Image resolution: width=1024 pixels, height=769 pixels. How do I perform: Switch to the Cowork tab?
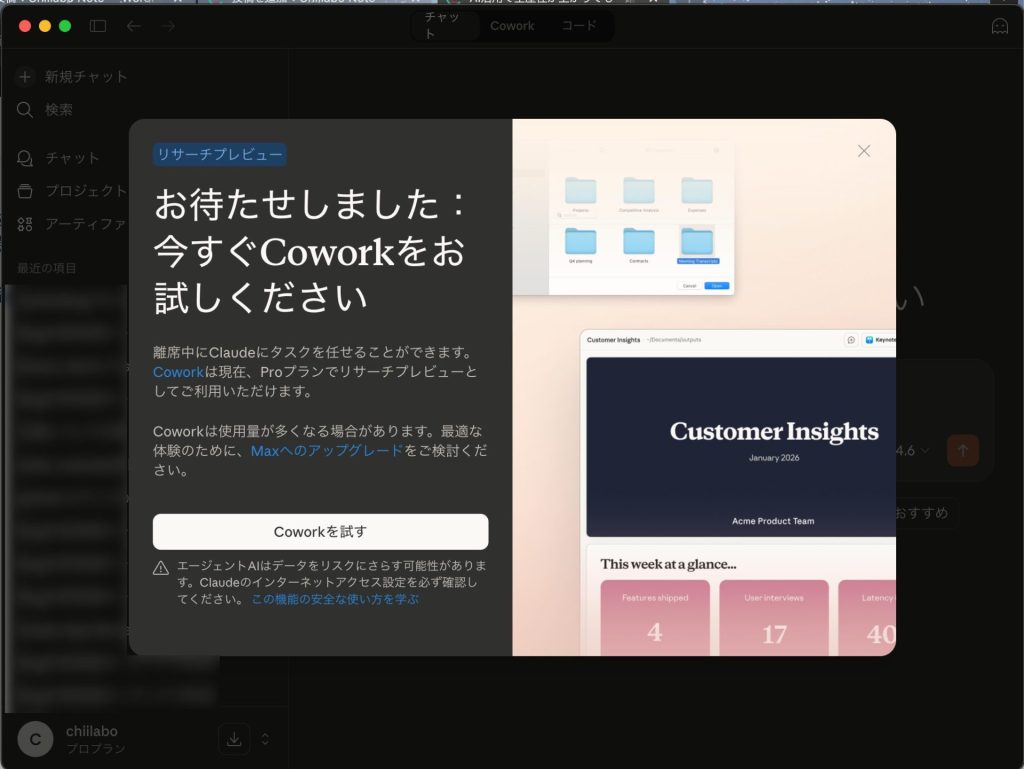(x=512, y=26)
